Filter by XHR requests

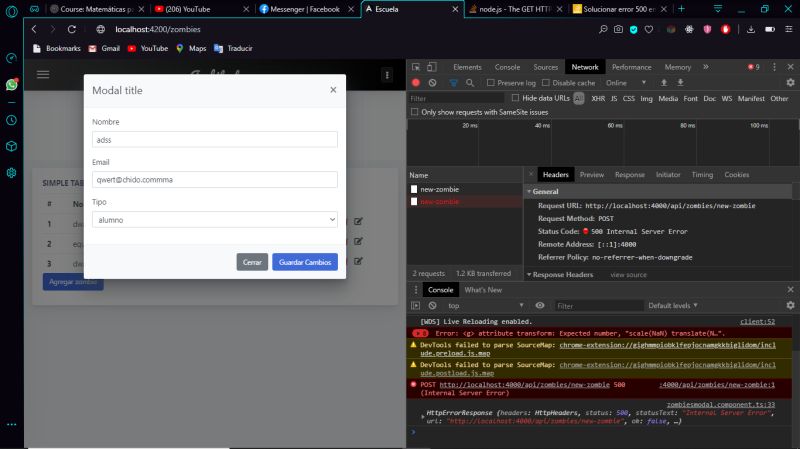(x=598, y=98)
